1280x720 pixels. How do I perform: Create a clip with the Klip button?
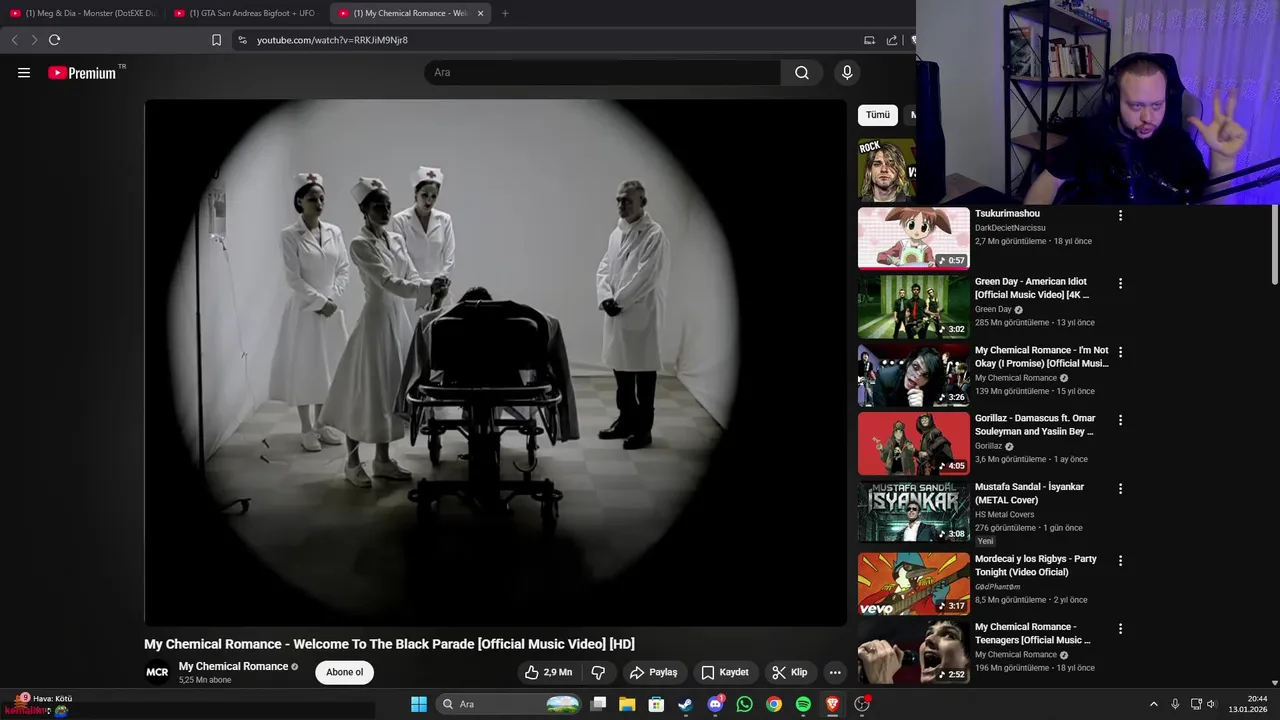(790, 672)
